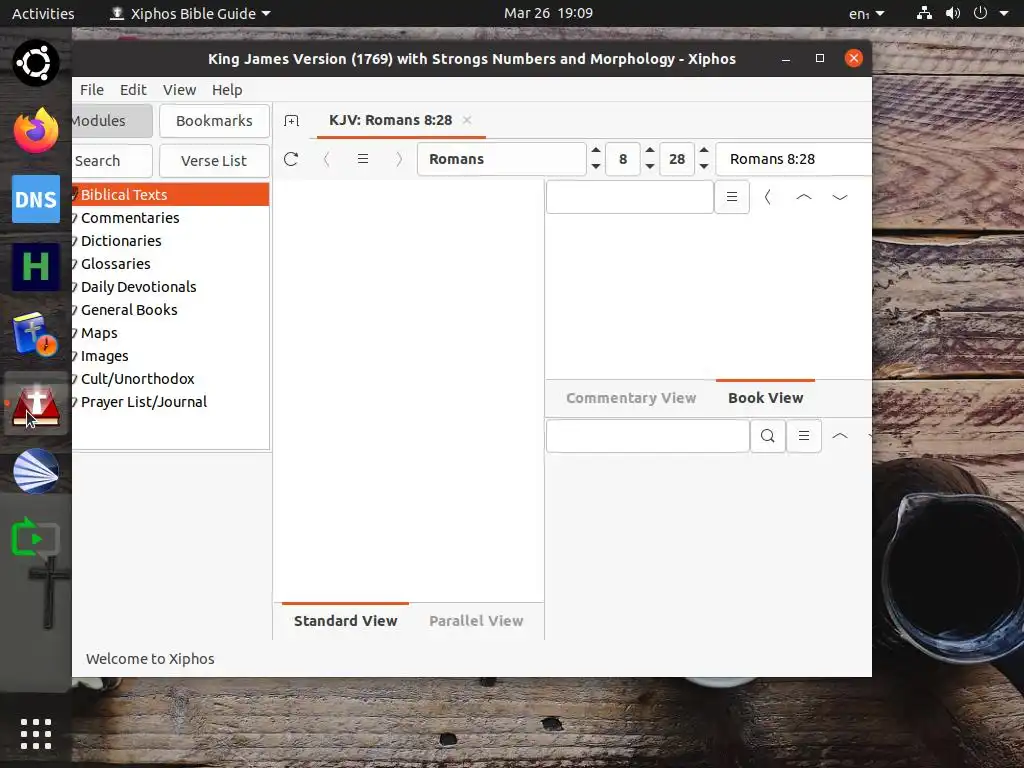Open the green screen-capture app in dock
The height and width of the screenshot is (768, 1024).
click(x=36, y=538)
